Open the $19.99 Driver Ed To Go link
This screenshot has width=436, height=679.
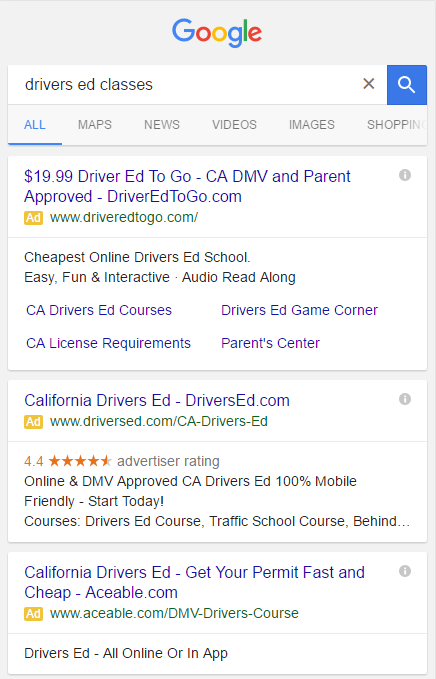(187, 186)
